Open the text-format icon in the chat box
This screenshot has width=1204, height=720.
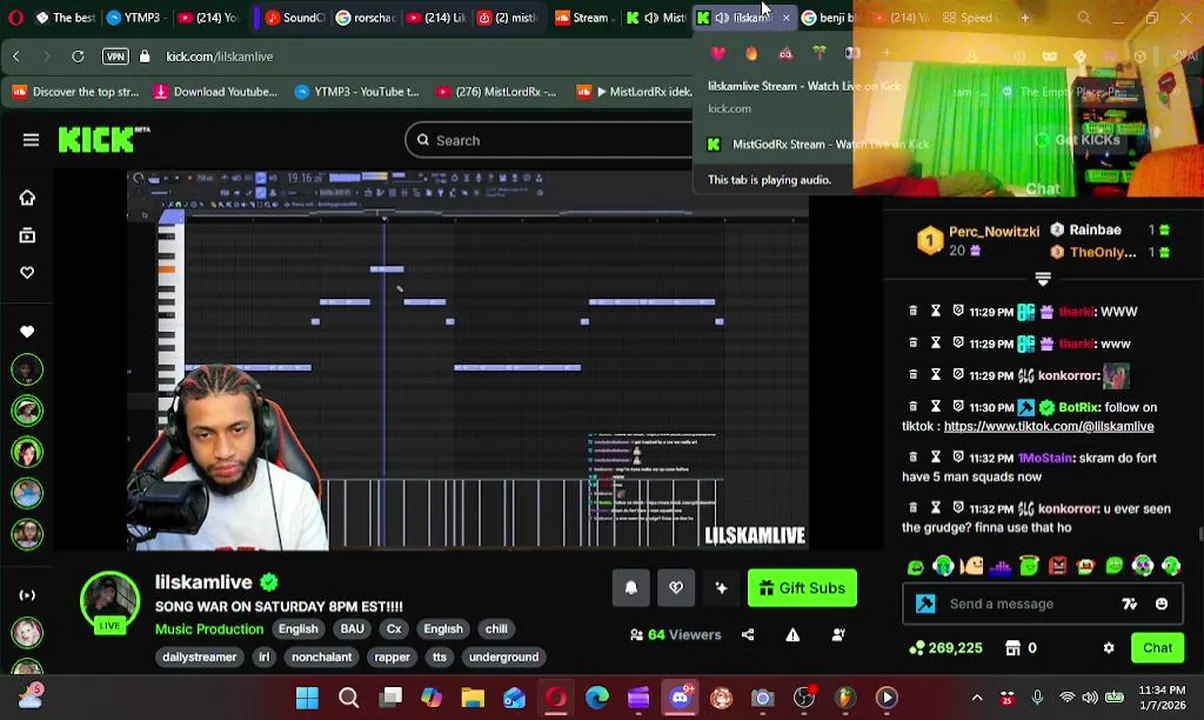pyautogui.click(x=1130, y=604)
